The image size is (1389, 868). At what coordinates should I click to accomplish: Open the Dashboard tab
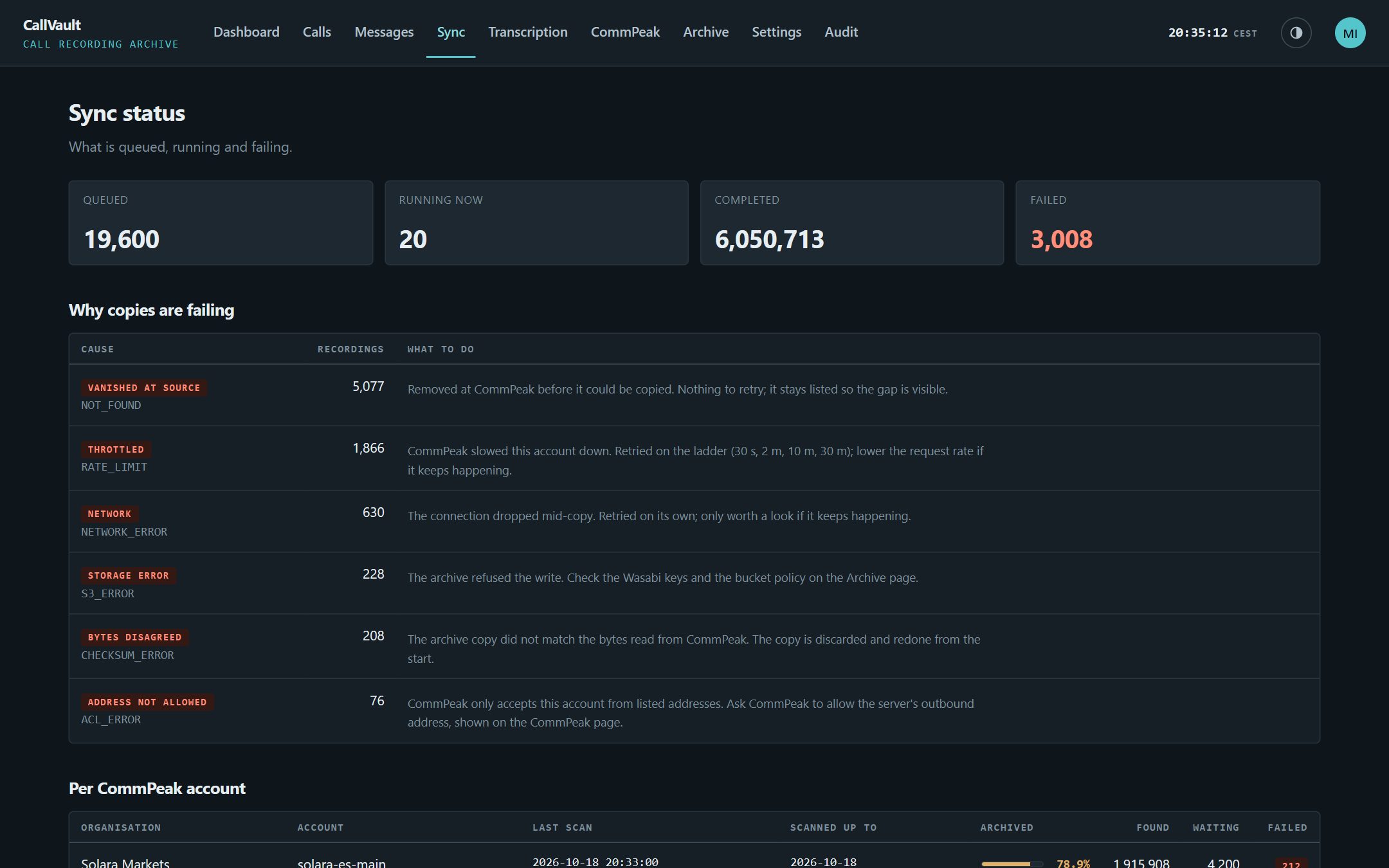[246, 32]
